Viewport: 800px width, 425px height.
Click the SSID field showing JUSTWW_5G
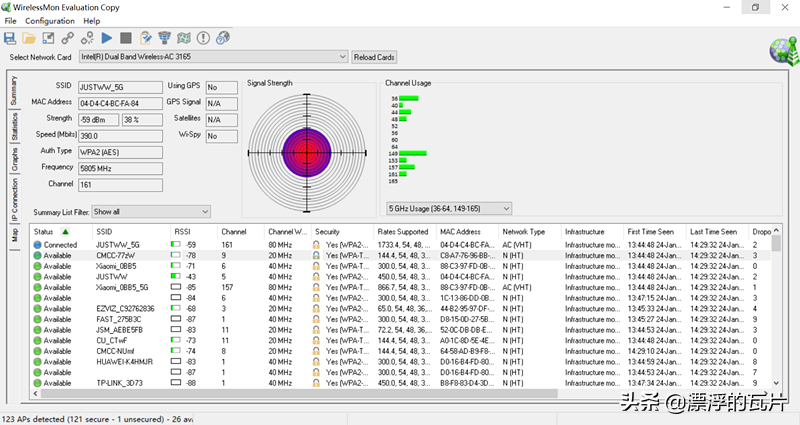coord(120,87)
